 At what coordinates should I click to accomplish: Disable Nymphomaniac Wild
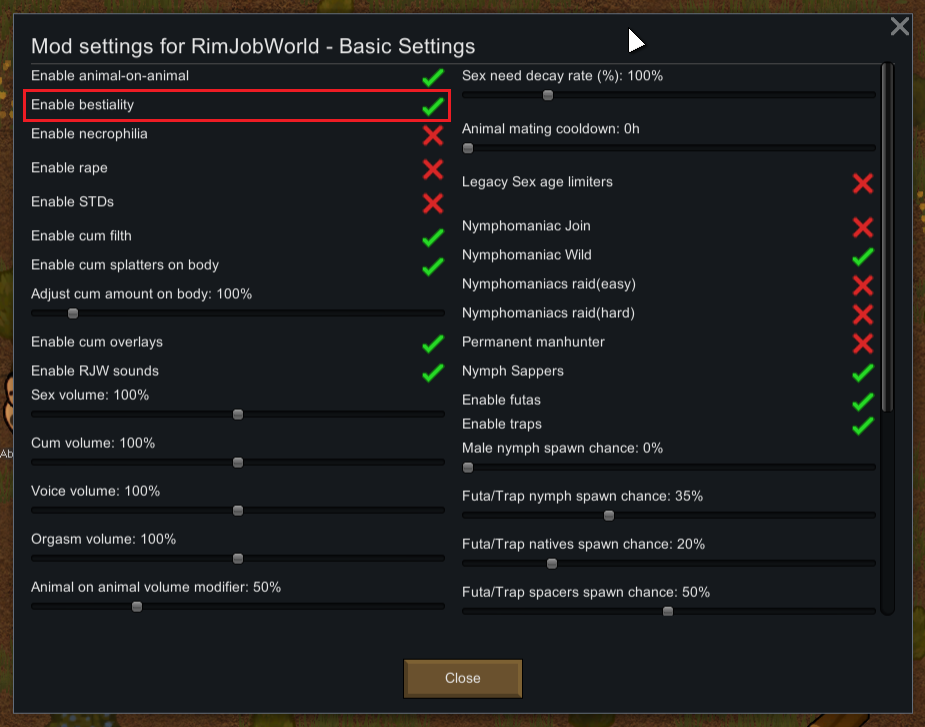pos(862,256)
